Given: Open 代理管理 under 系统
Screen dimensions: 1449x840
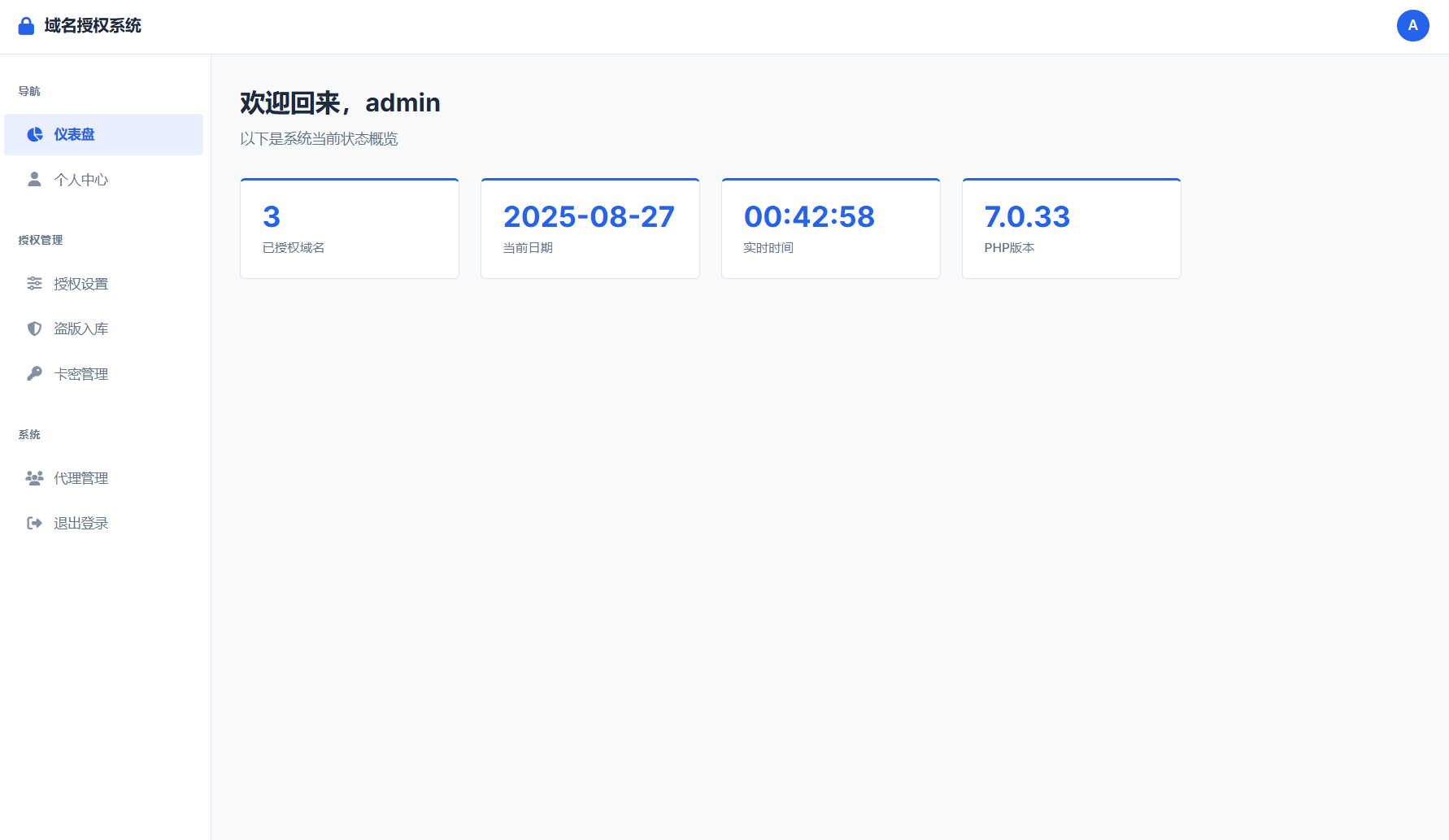Looking at the screenshot, I should coord(80,479).
